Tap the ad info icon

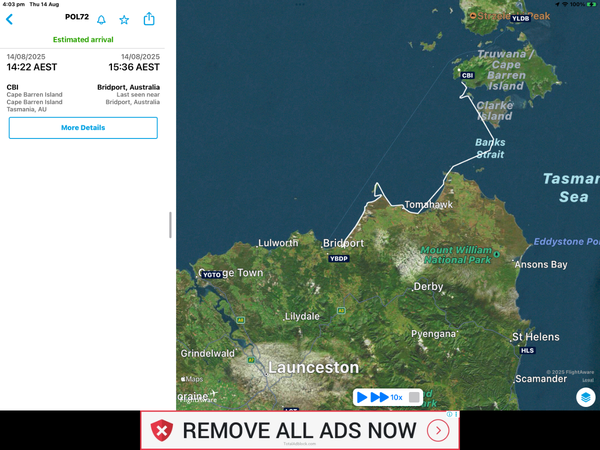(455, 414)
